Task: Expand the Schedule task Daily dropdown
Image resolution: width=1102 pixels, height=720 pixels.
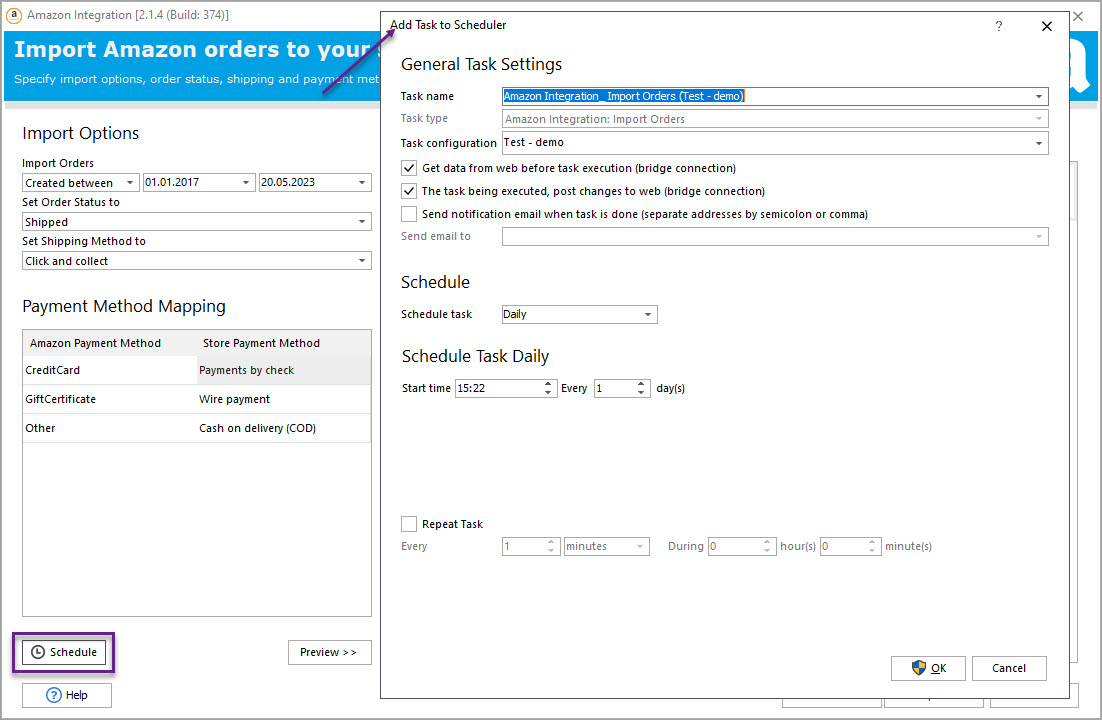Action: point(648,315)
